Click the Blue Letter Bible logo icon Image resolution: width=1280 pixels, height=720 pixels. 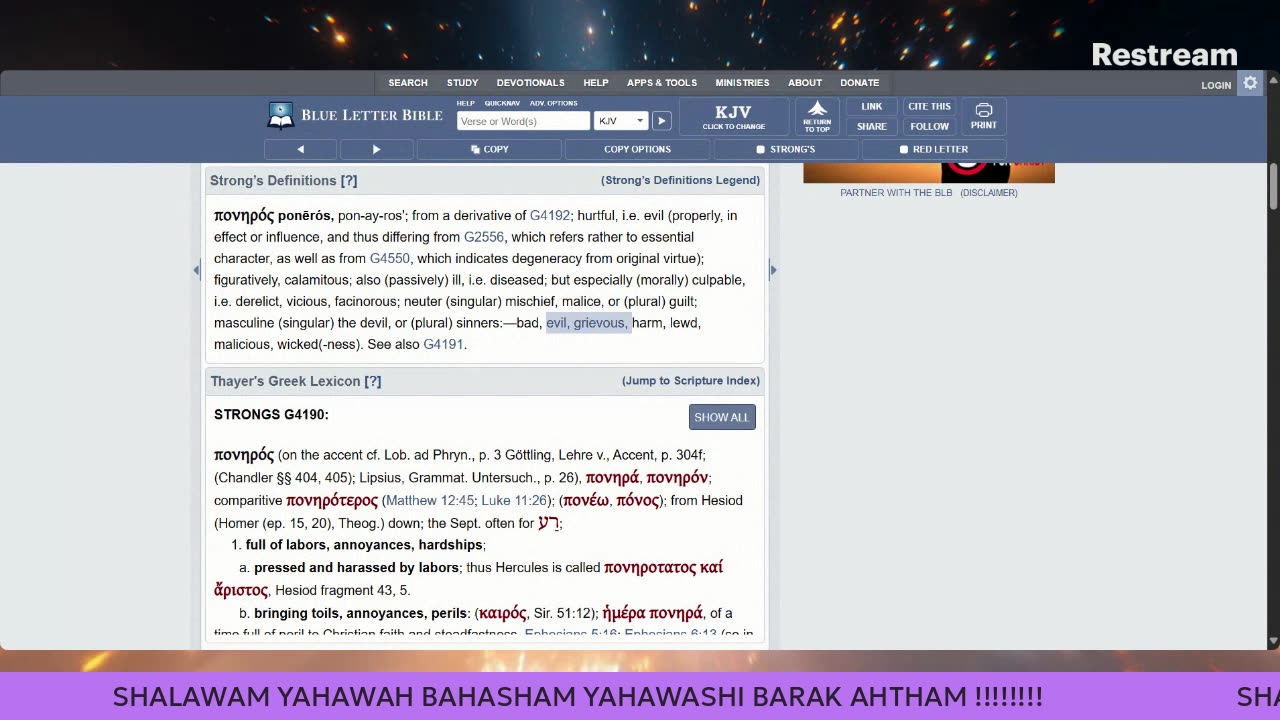281,116
